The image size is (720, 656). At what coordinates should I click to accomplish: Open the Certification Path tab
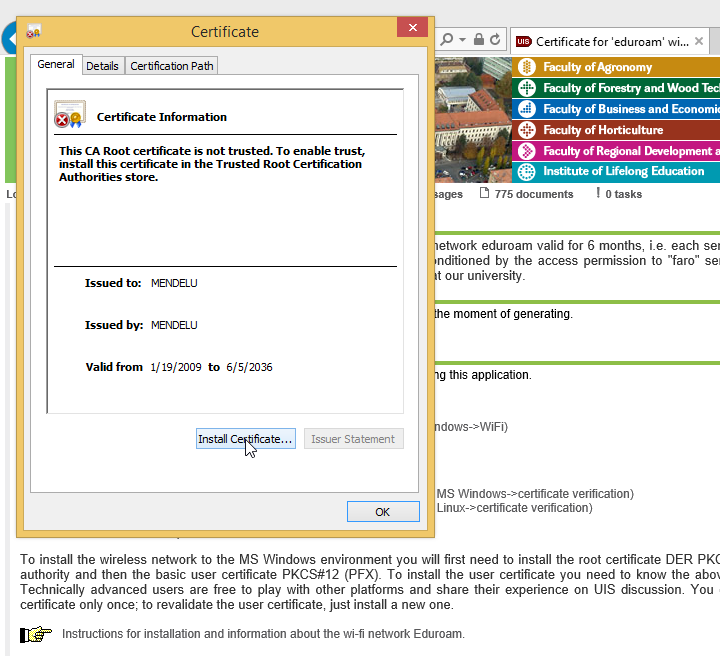(172, 66)
